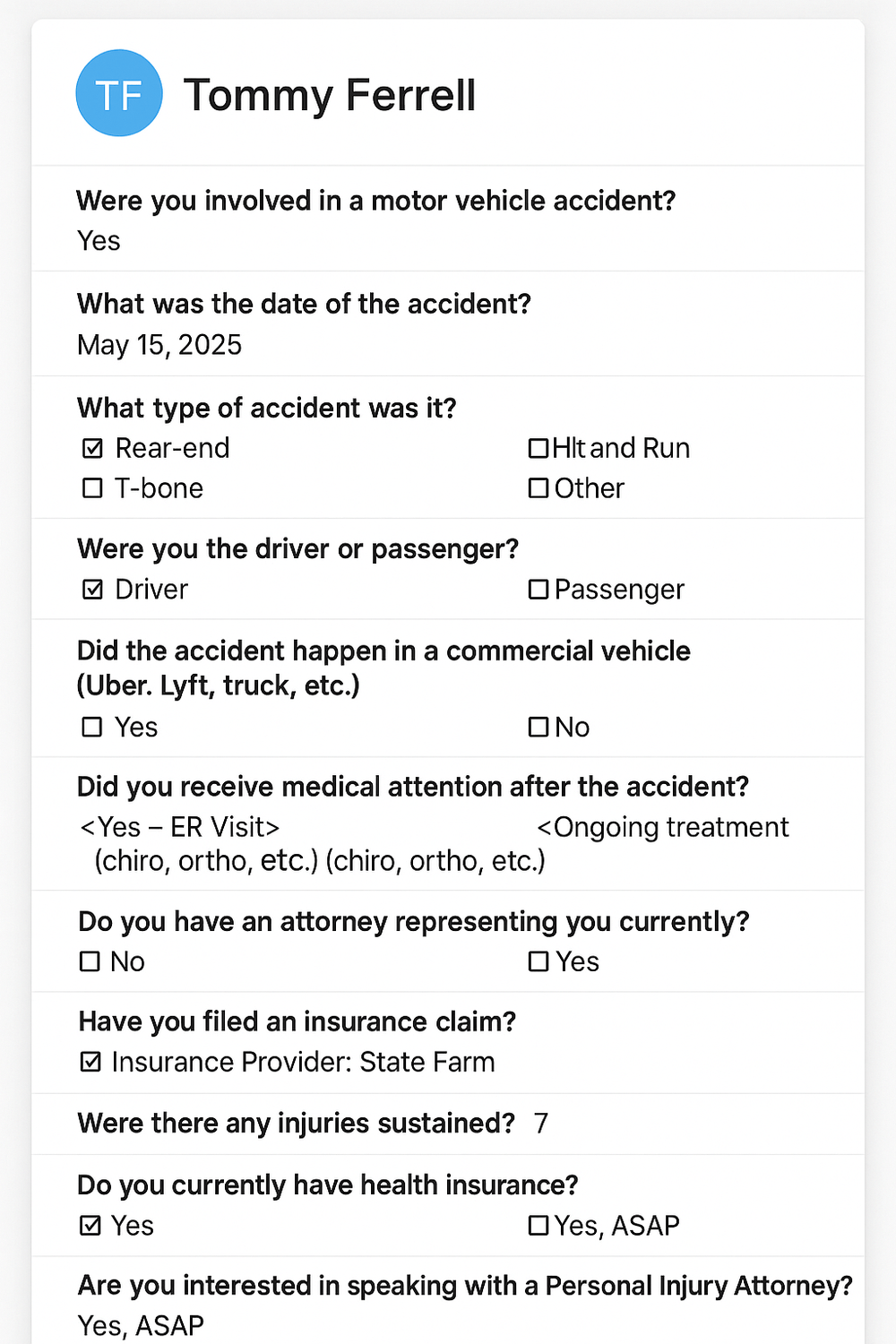The height and width of the screenshot is (1344, 896).
Task: Check No for commercial vehicle
Action: click(x=538, y=727)
